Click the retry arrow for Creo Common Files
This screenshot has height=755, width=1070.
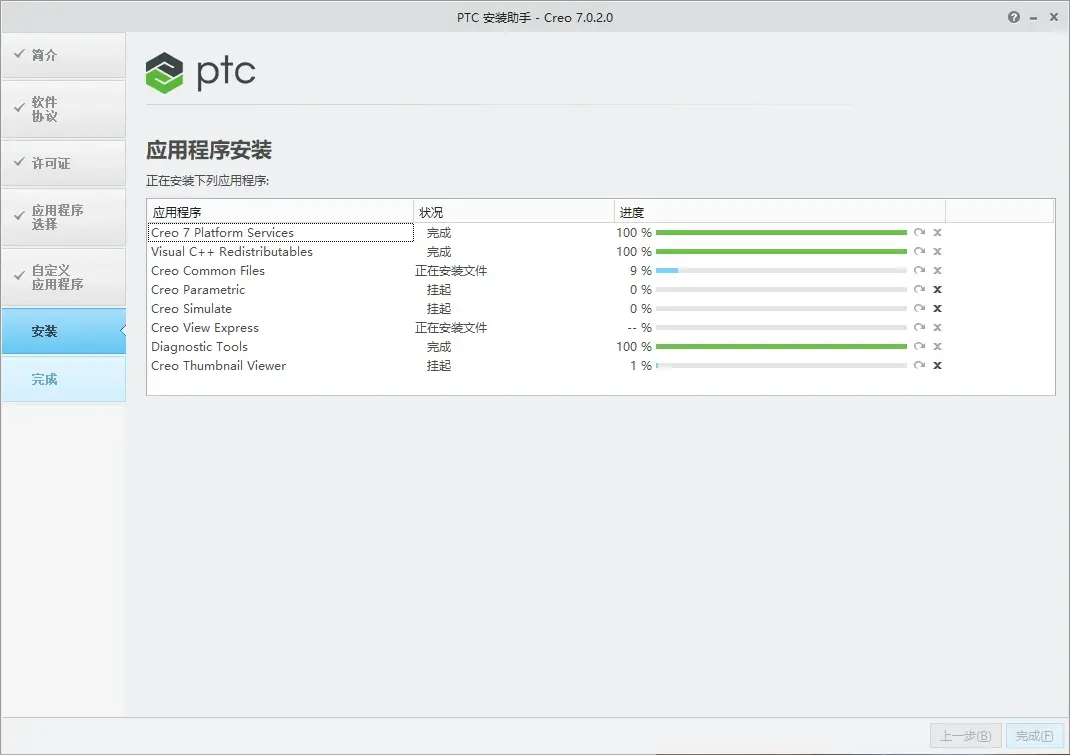pyautogui.click(x=919, y=270)
